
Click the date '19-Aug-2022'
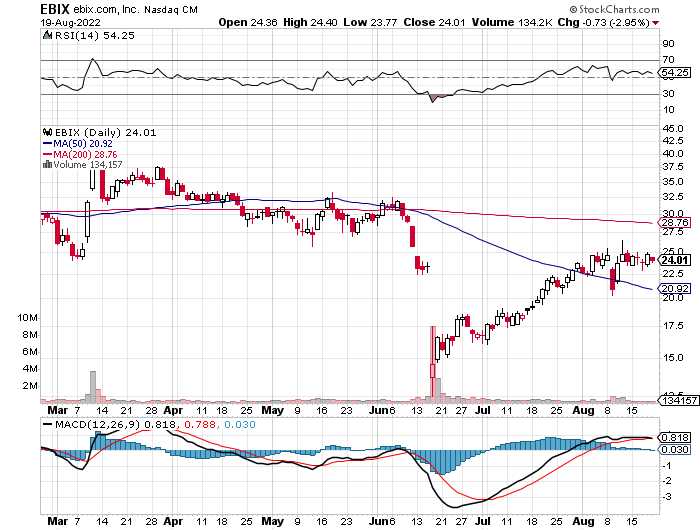pos(71,23)
